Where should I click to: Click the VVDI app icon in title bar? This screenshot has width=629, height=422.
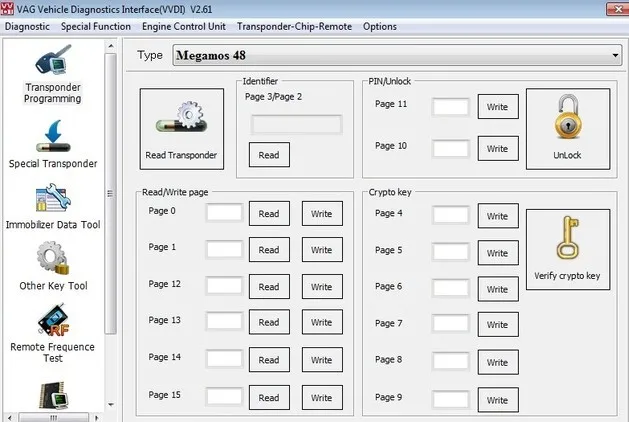point(7,8)
